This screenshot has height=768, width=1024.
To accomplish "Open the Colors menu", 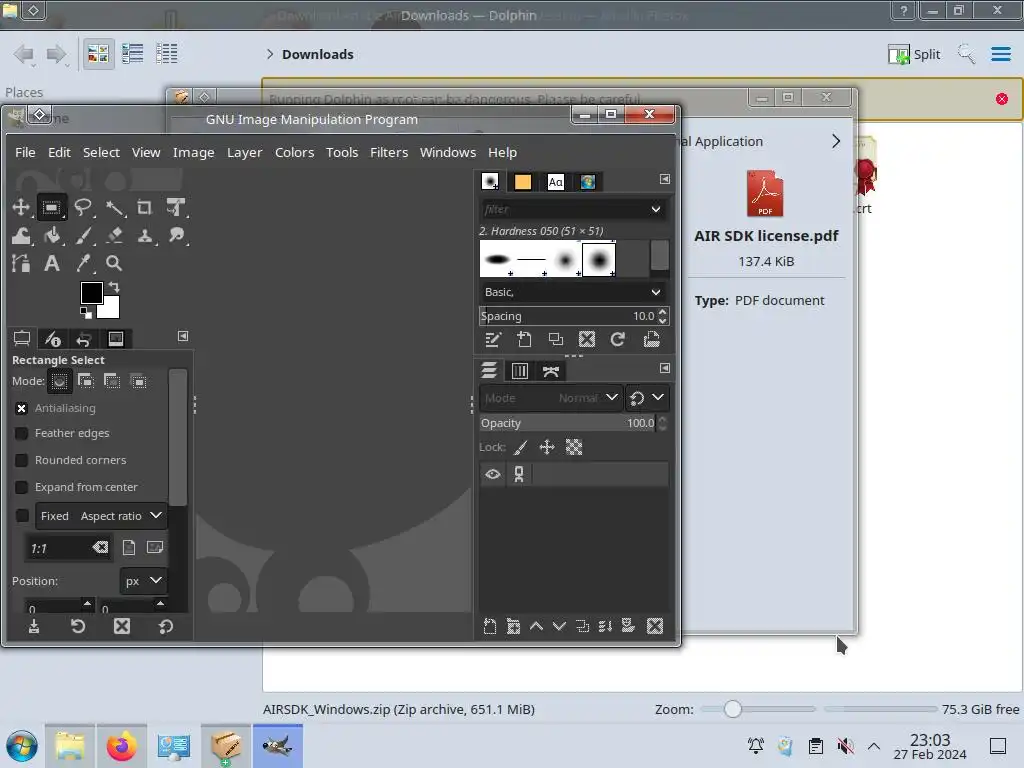I will click(295, 152).
